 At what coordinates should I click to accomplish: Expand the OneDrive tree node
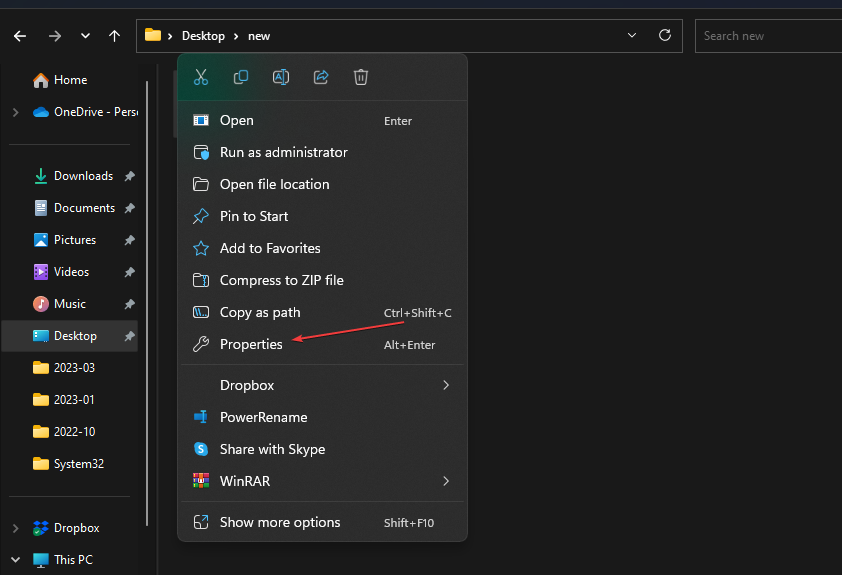16,112
